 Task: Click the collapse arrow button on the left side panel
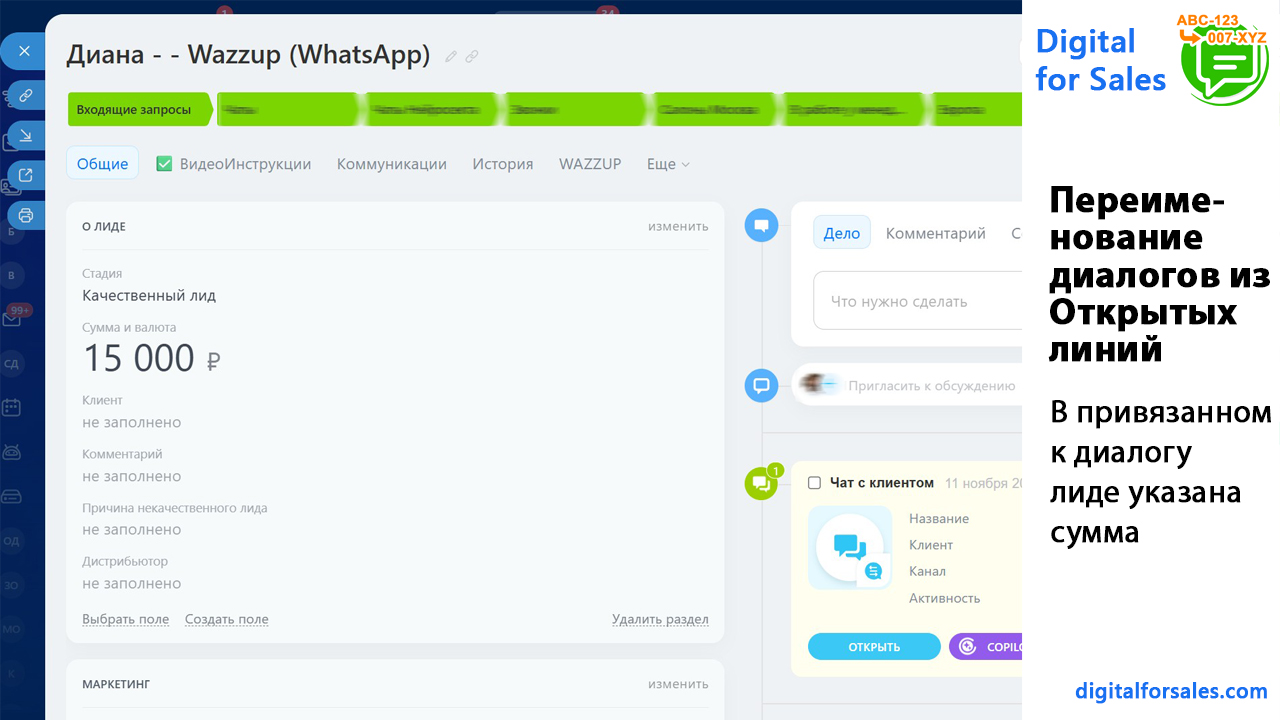pyautogui.click(x=26, y=135)
